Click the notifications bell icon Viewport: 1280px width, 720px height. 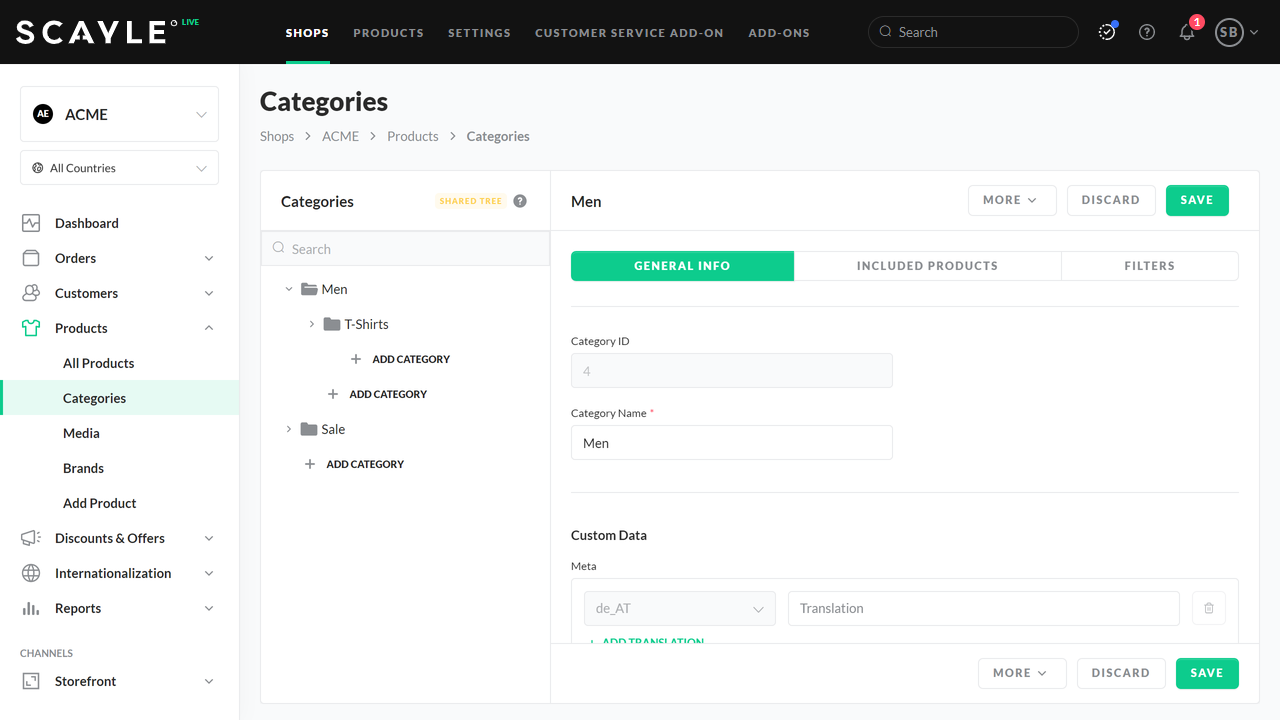tap(1187, 32)
